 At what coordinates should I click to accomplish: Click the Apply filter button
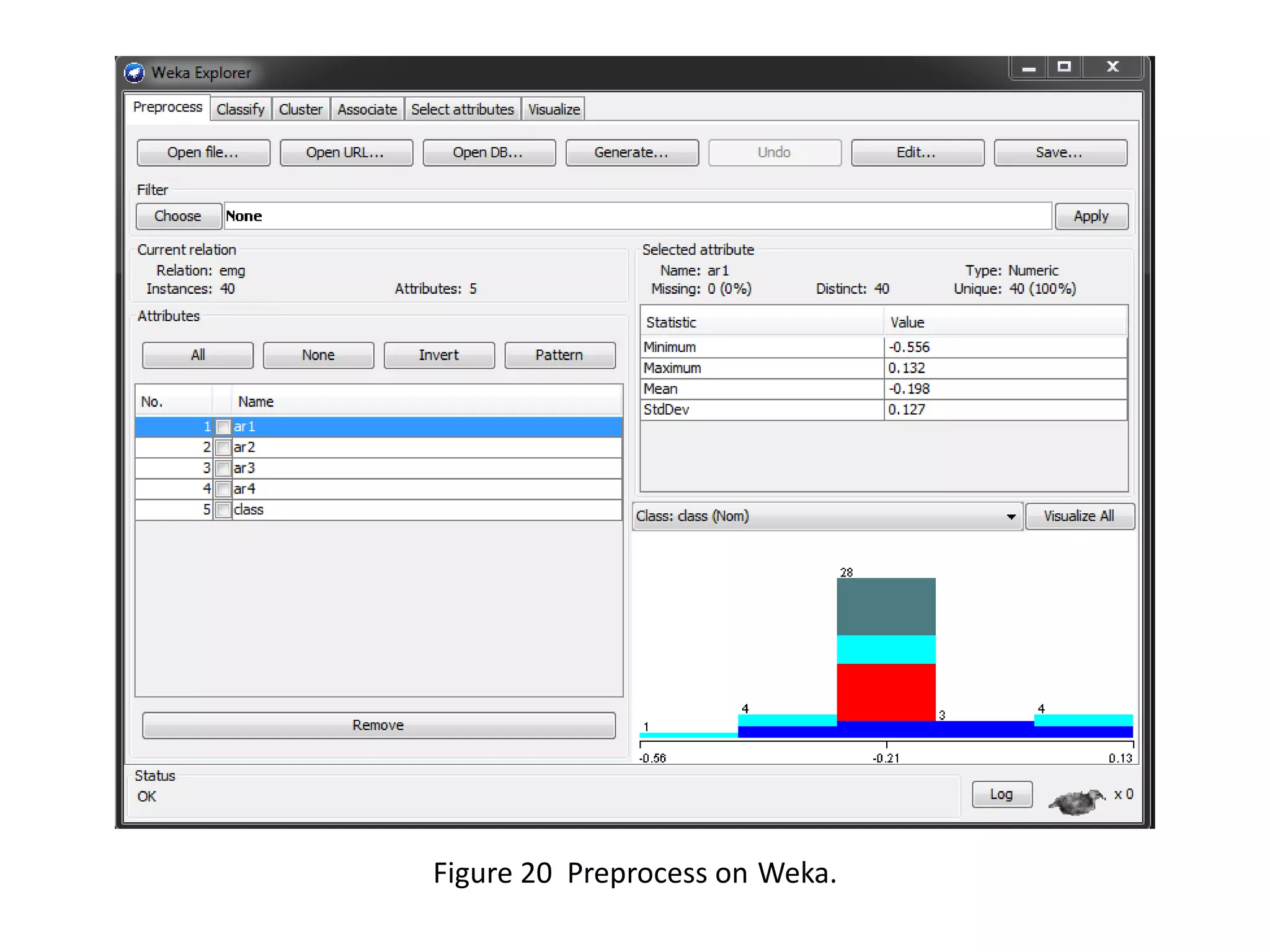1091,216
